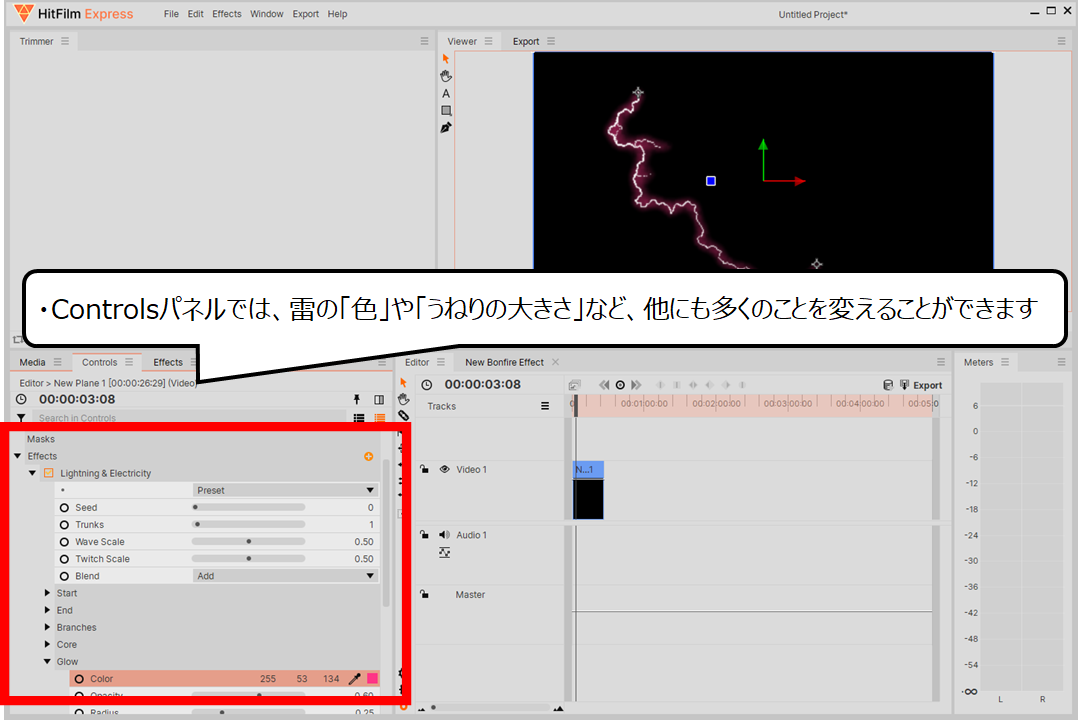Open the Blend mode Add dropdown
Screen dimensions: 1078x720
click(285, 576)
